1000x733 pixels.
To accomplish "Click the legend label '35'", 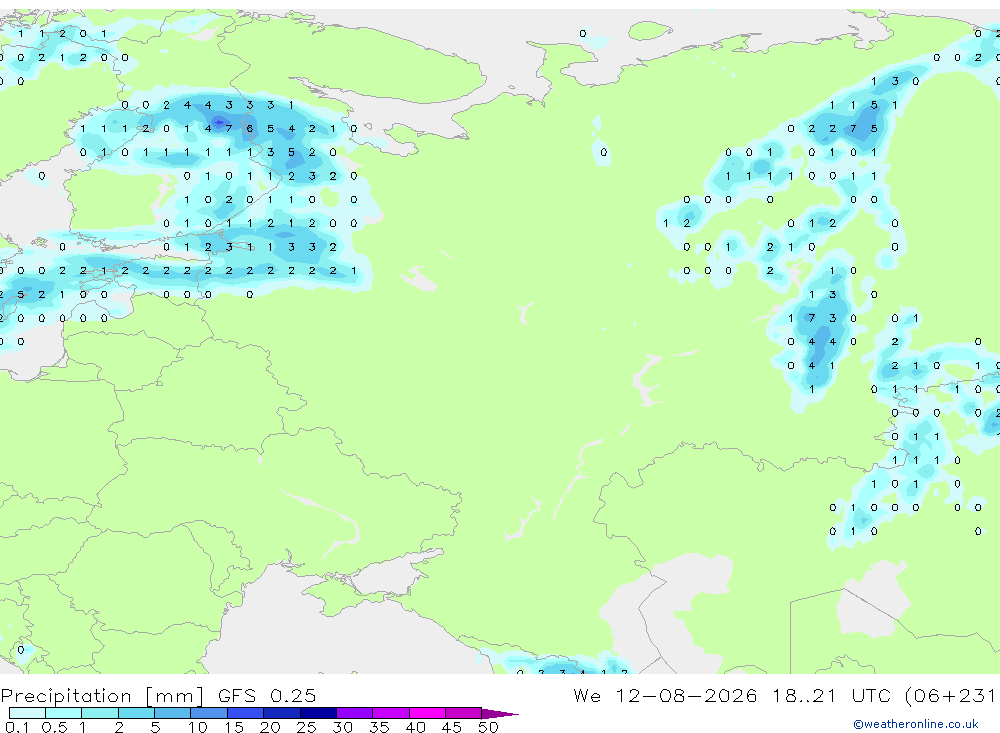I will pos(379,727).
